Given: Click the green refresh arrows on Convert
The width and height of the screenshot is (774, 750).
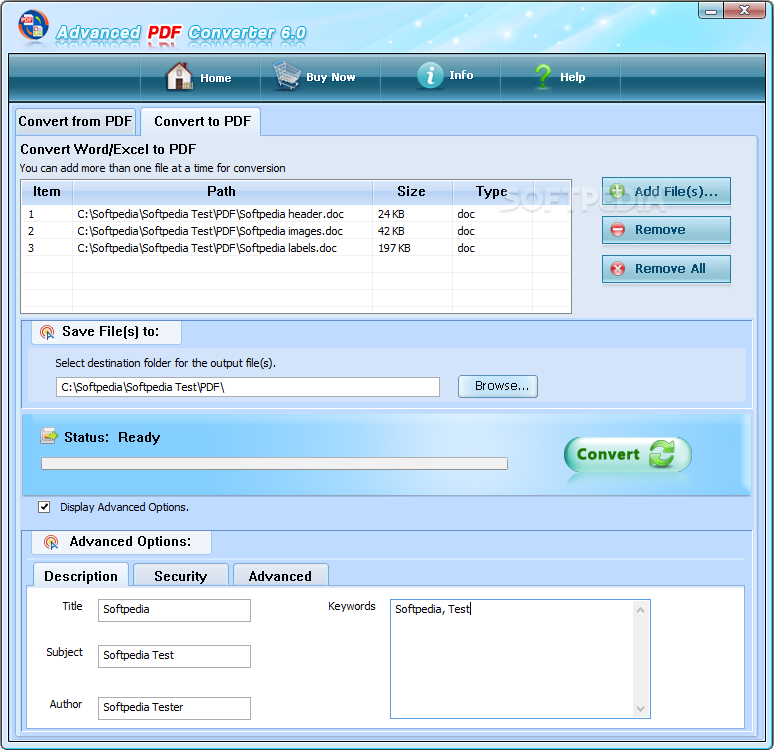Looking at the screenshot, I should (x=662, y=453).
